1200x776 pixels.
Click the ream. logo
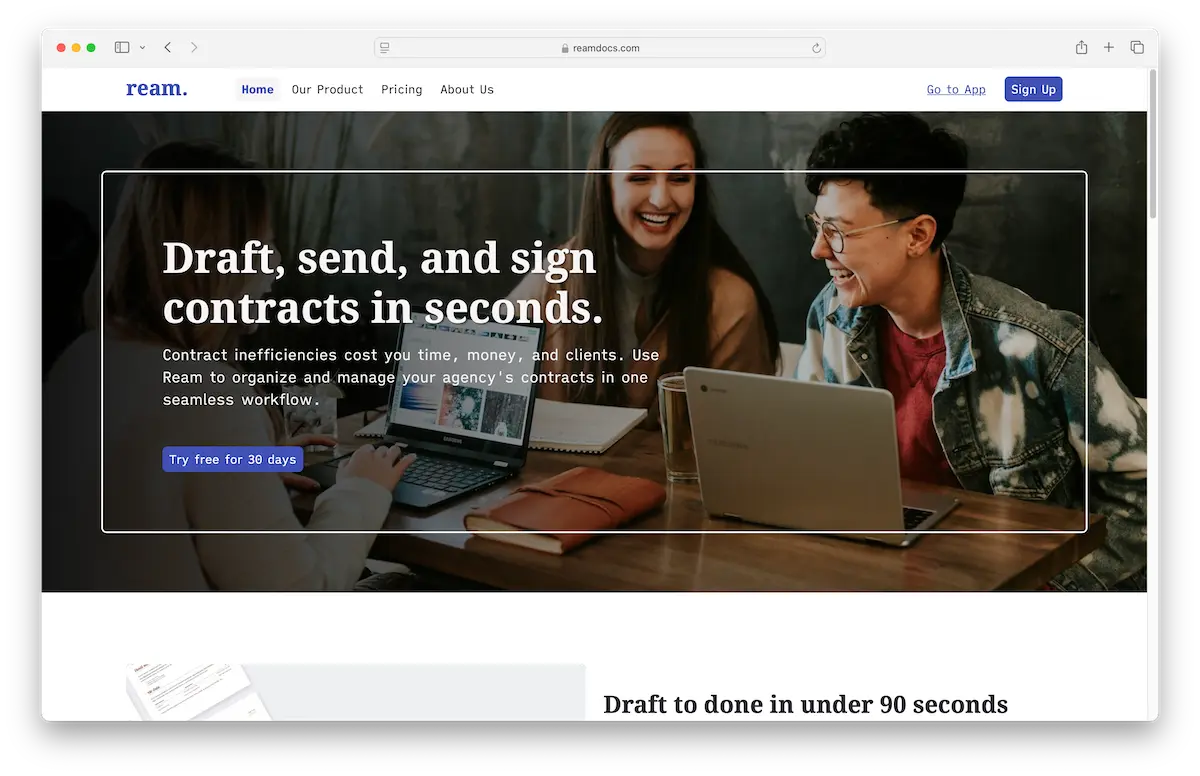click(x=157, y=89)
